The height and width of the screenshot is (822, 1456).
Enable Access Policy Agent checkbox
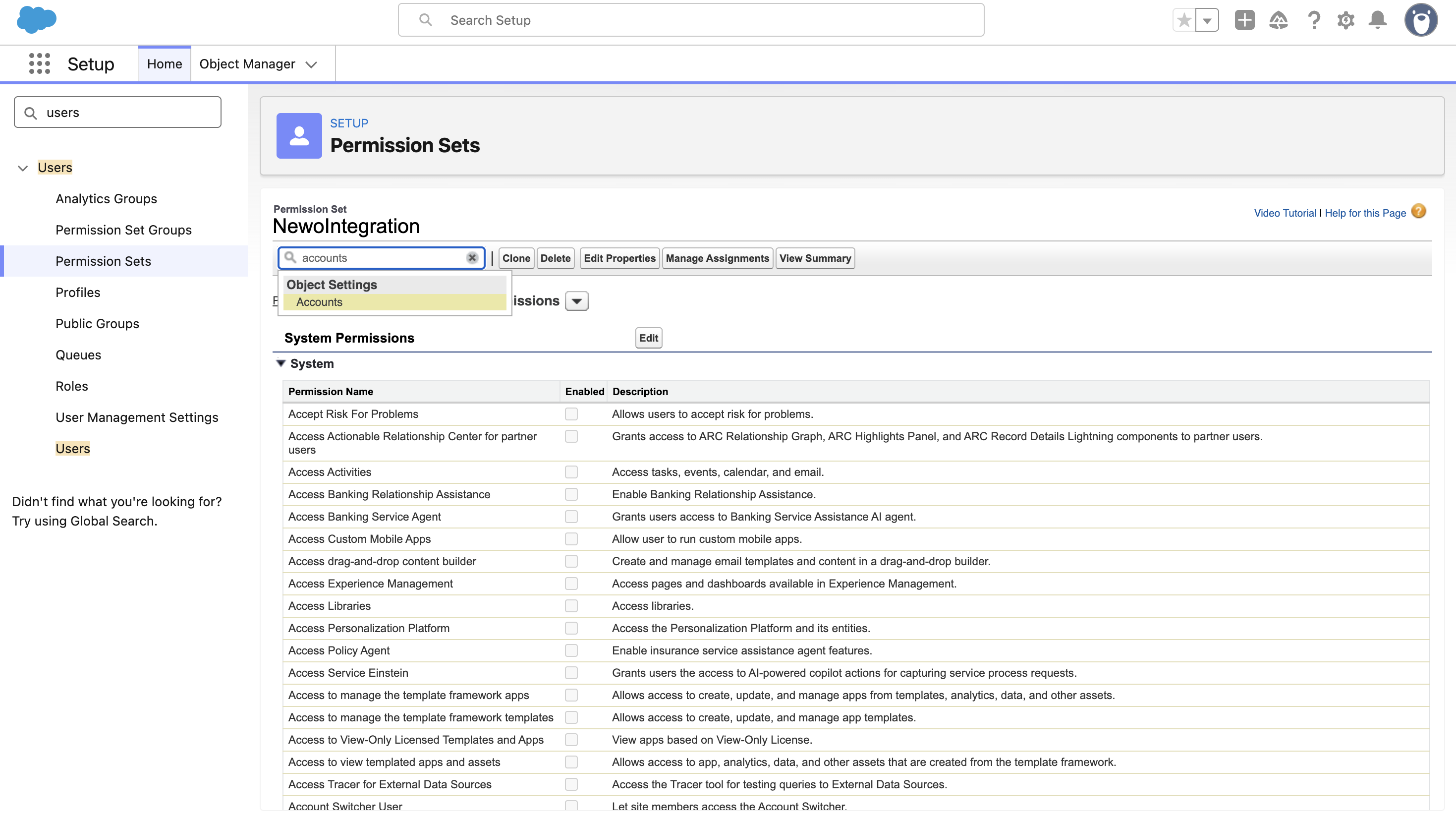click(571, 650)
